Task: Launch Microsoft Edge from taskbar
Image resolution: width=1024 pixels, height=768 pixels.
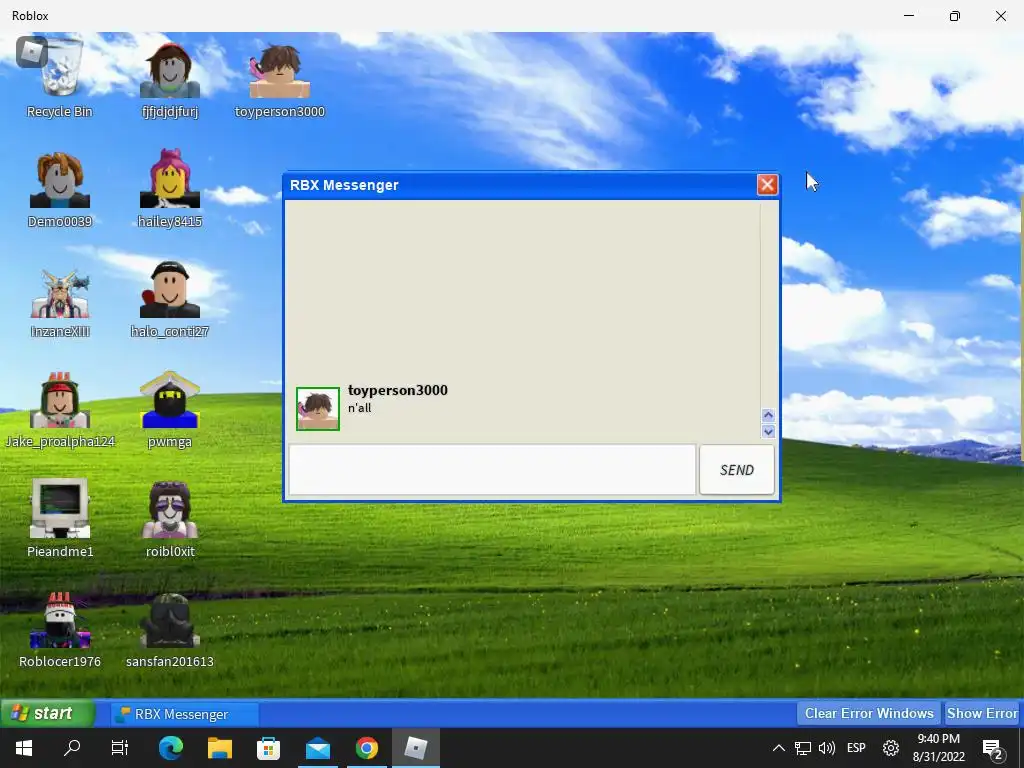Action: (x=171, y=748)
